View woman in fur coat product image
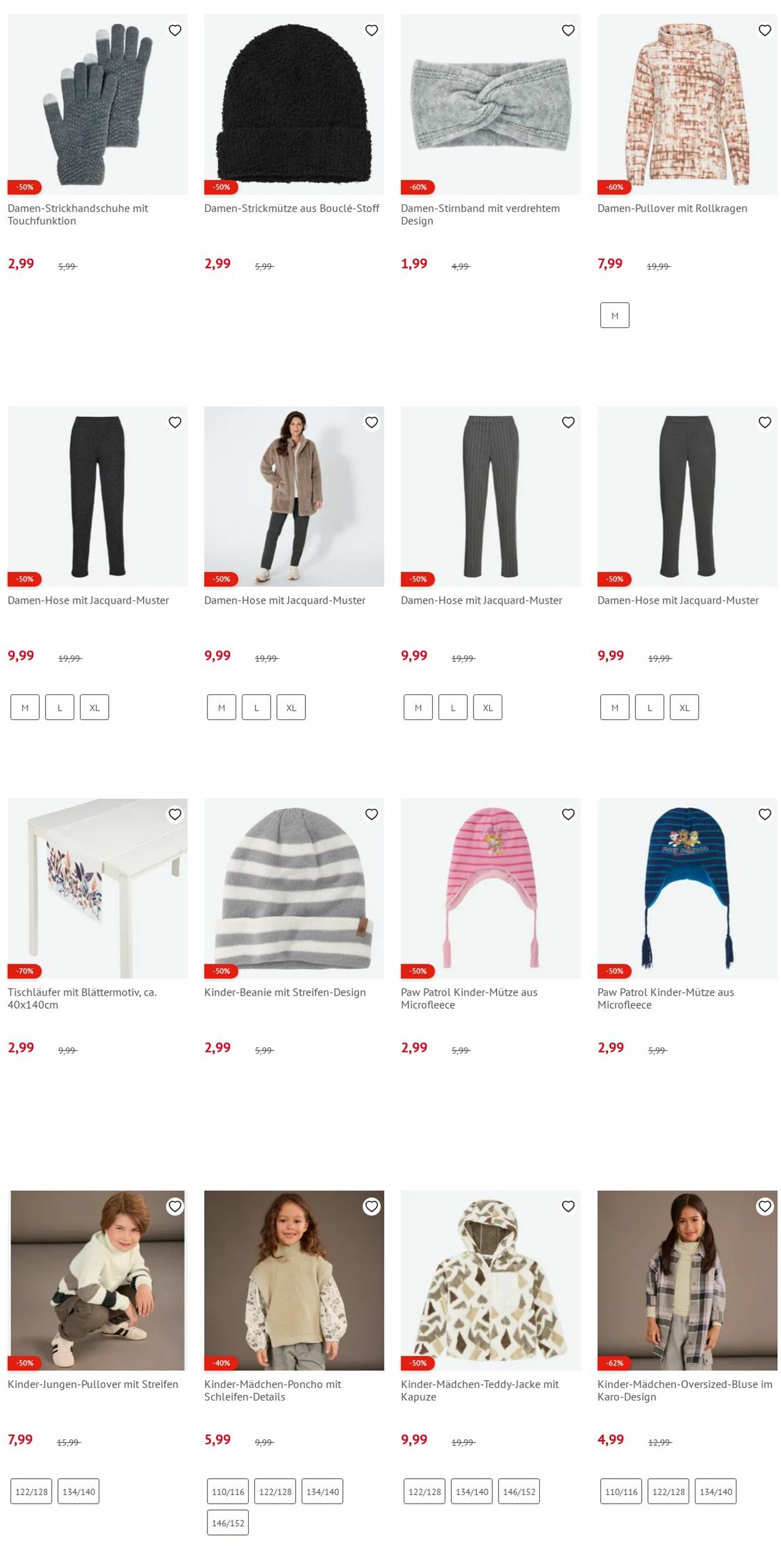 pos(294,497)
